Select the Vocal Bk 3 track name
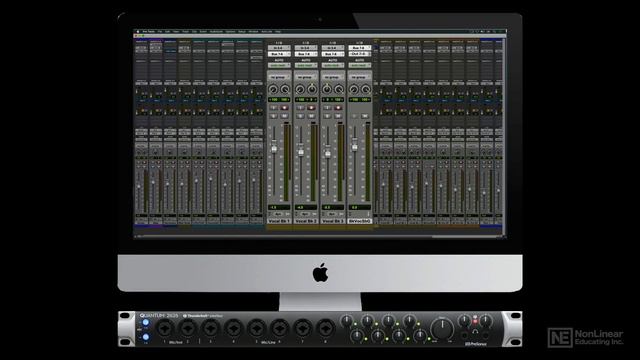This screenshot has width=640, height=360. pyautogui.click(x=333, y=221)
